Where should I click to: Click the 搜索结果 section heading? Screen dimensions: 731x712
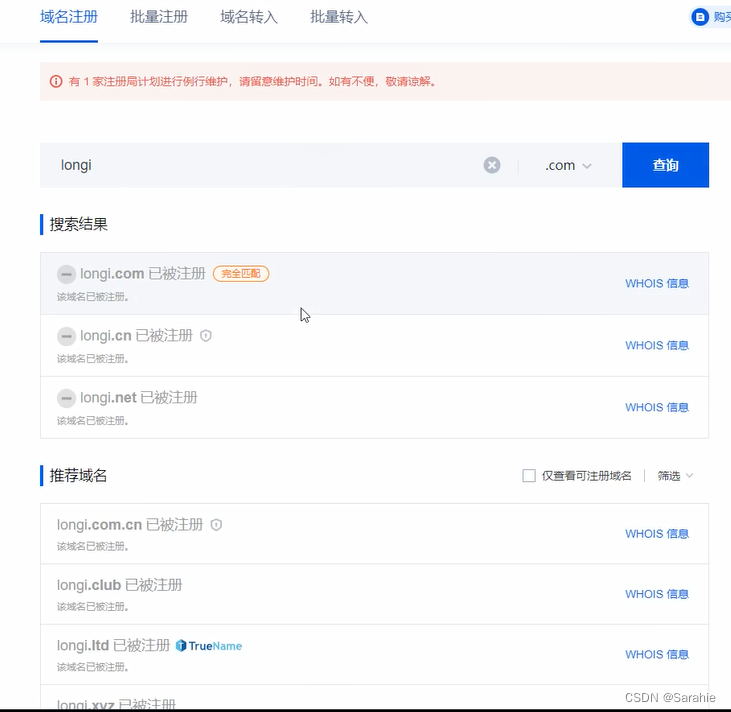pos(79,224)
